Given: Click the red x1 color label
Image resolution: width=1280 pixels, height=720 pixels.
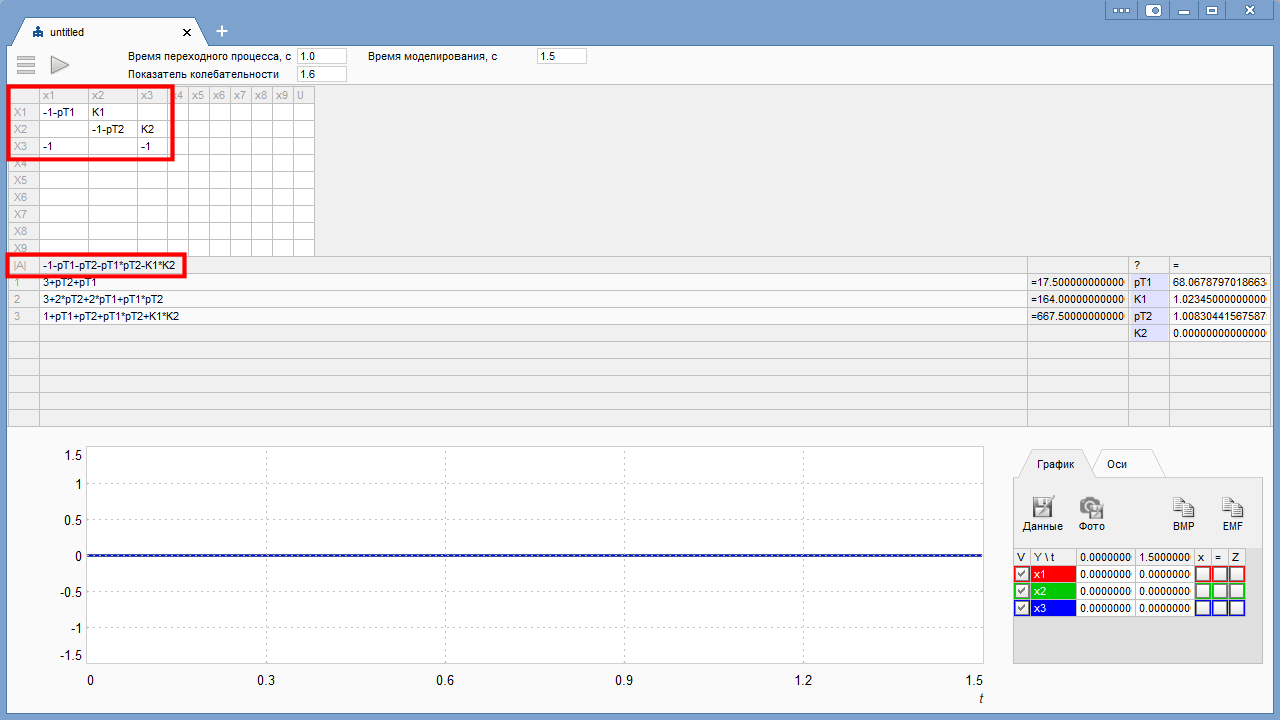Looking at the screenshot, I should (x=1053, y=574).
